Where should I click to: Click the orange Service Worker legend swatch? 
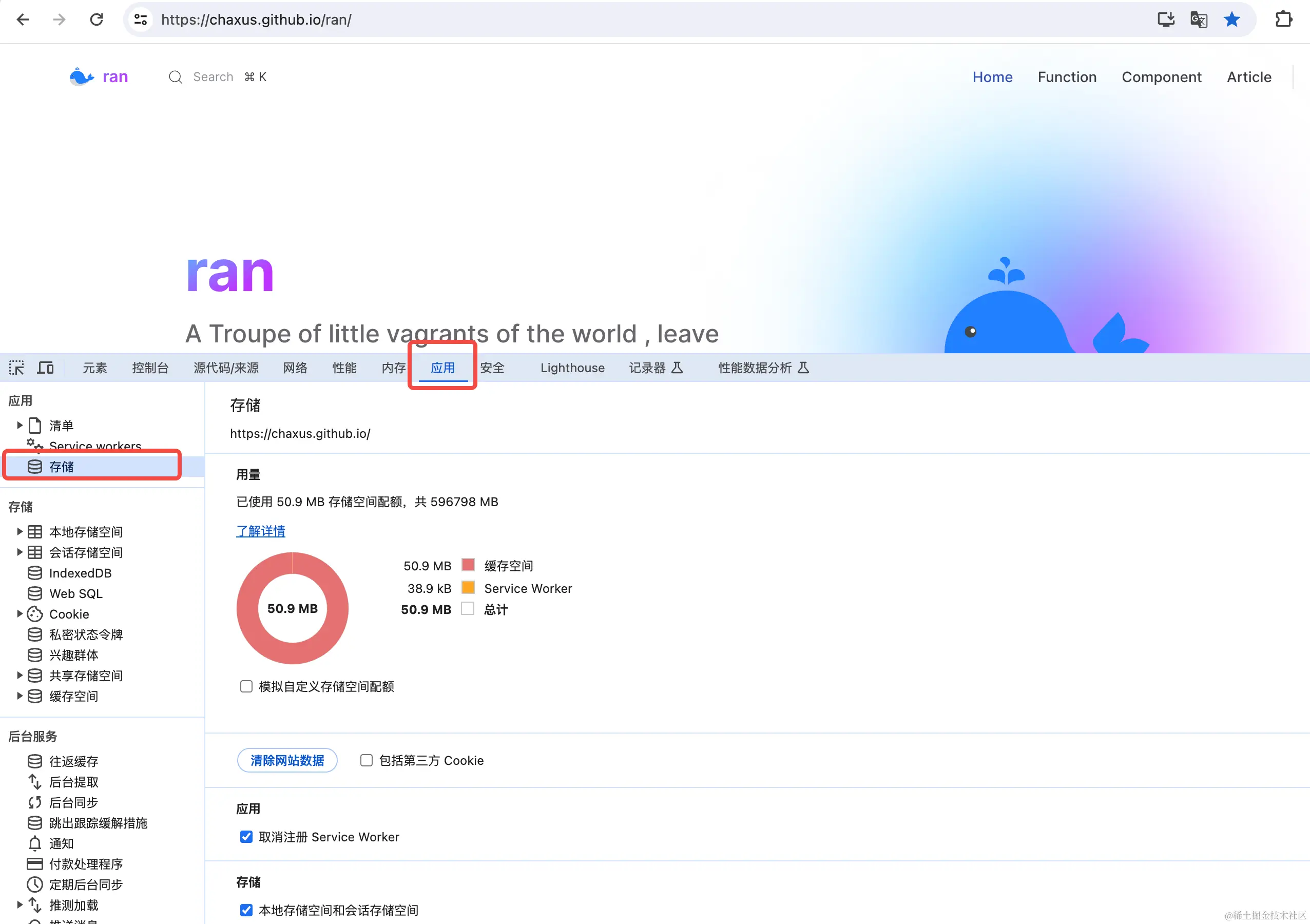[468, 587]
